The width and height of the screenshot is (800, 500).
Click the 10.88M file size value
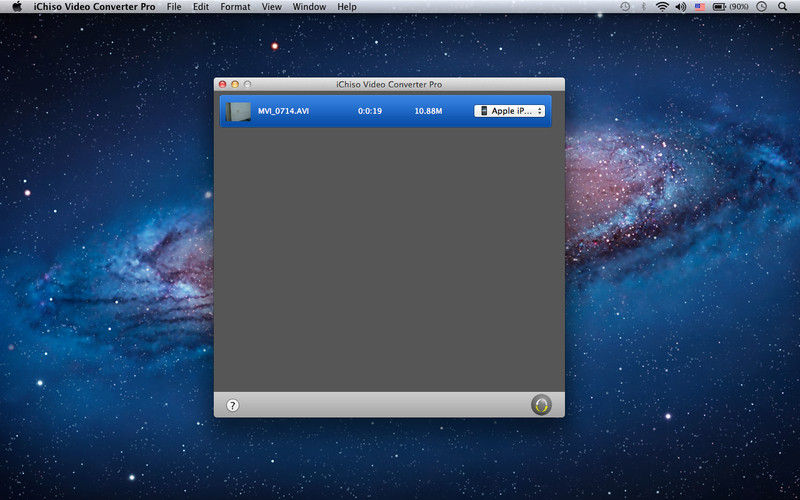point(428,111)
